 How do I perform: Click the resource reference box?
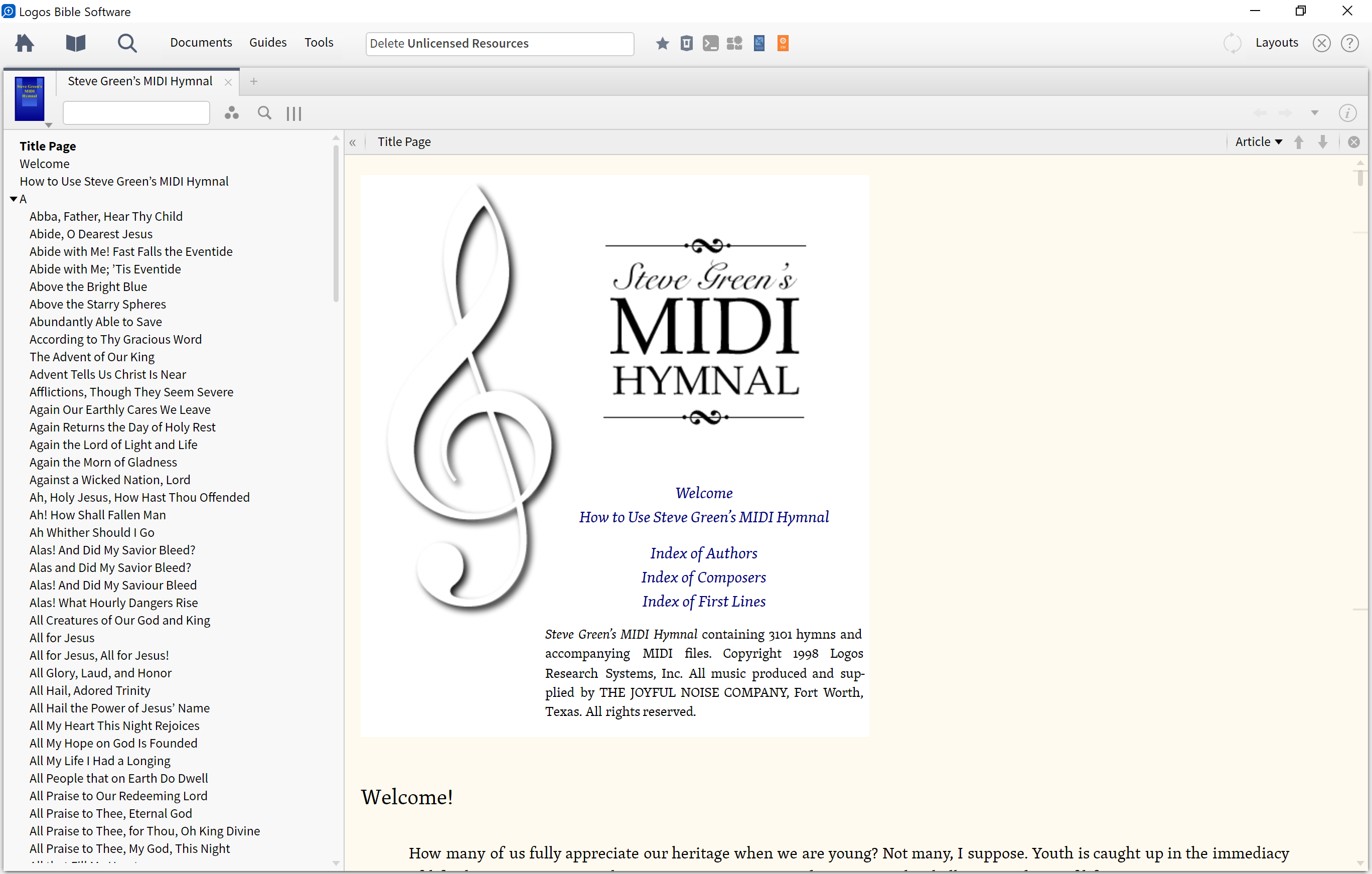tap(136, 113)
